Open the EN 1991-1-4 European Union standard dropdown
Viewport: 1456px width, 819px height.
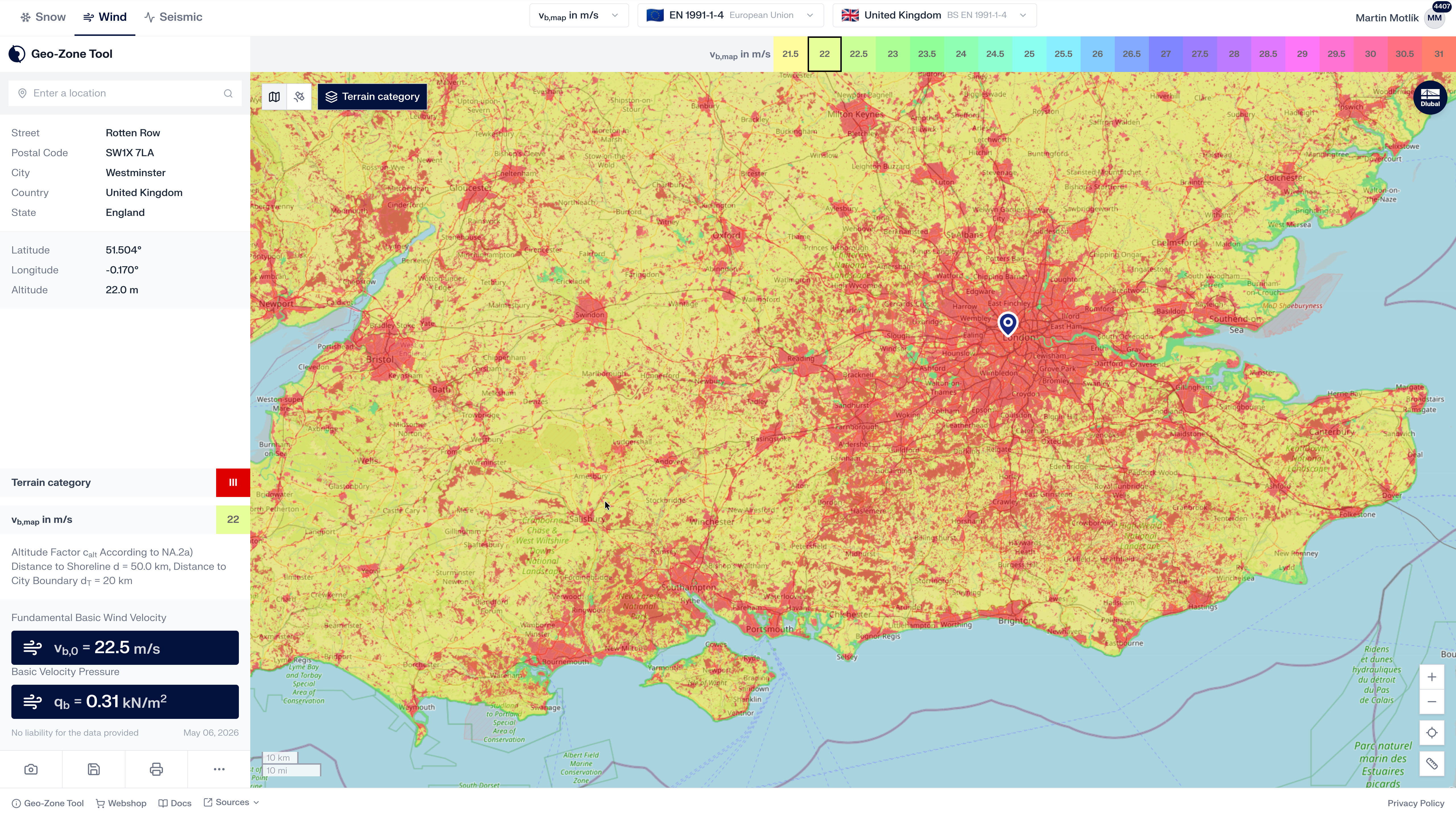[x=730, y=15]
